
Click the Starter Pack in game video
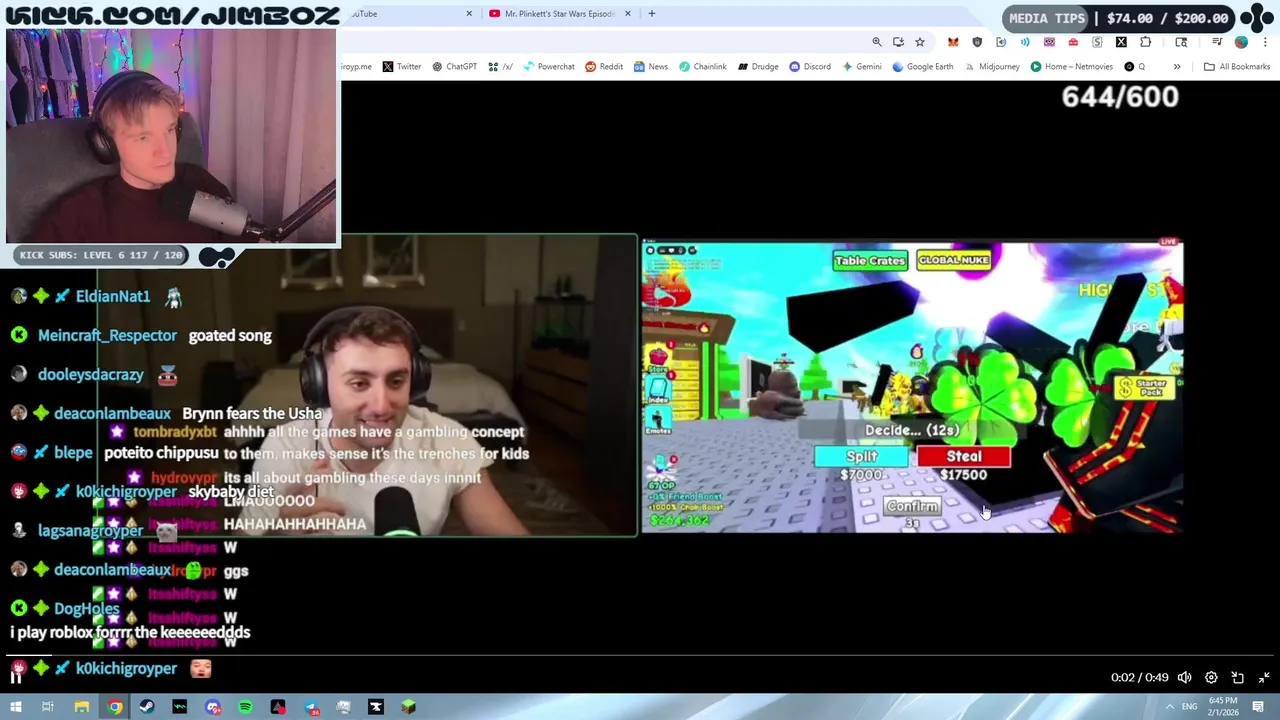pos(1143,387)
